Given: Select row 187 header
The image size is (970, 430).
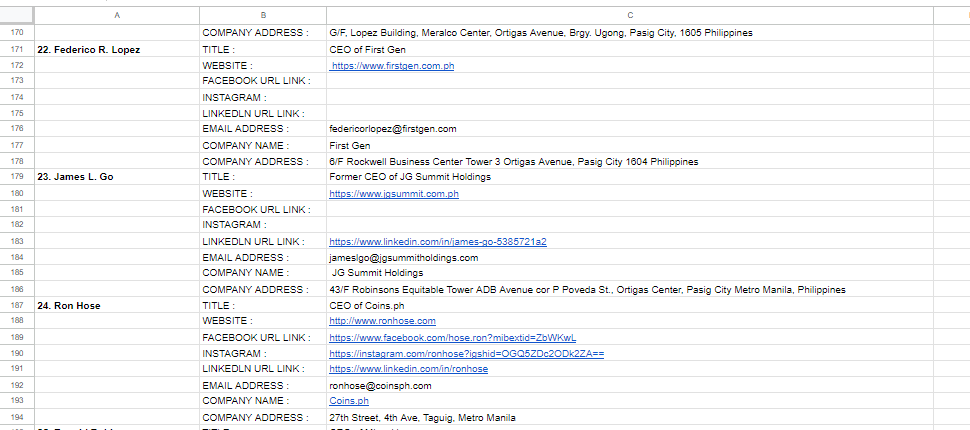Looking at the screenshot, I should 17,305.
